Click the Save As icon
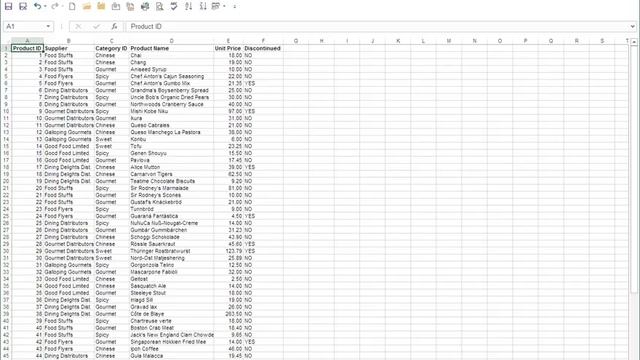This screenshot has width=640, height=360. click(23, 7)
